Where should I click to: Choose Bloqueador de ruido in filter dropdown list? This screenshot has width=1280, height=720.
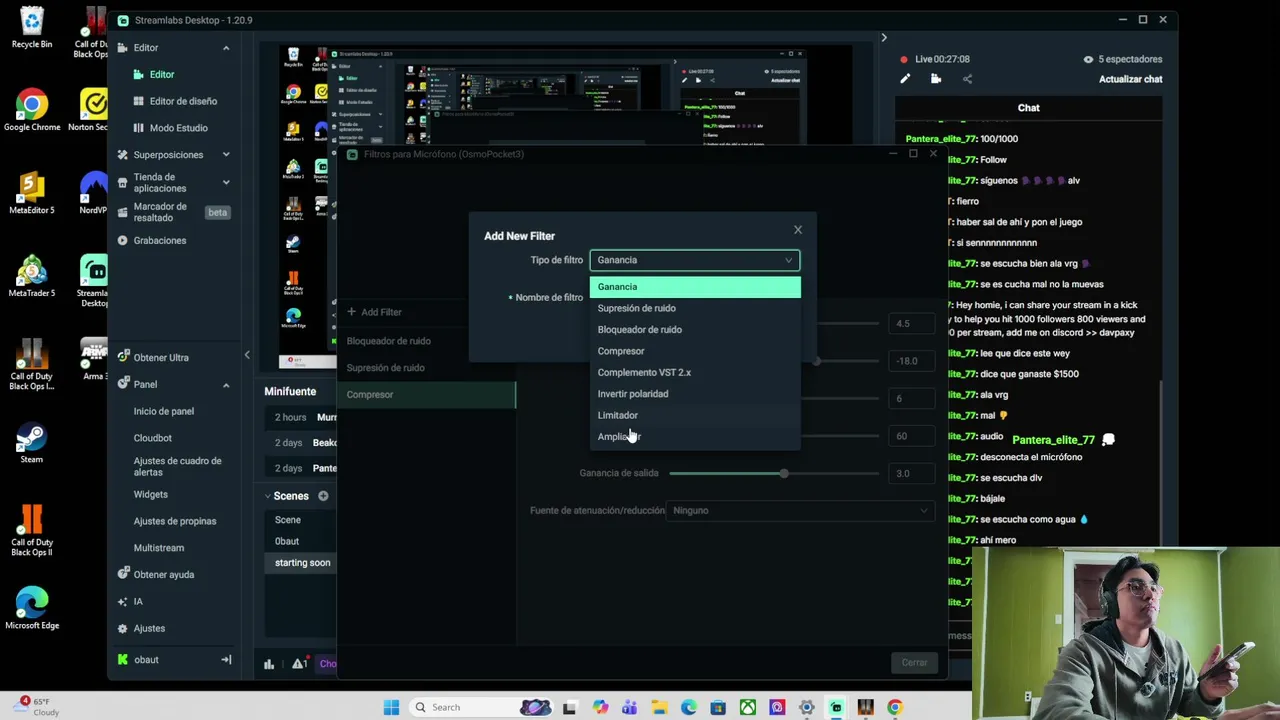point(639,329)
